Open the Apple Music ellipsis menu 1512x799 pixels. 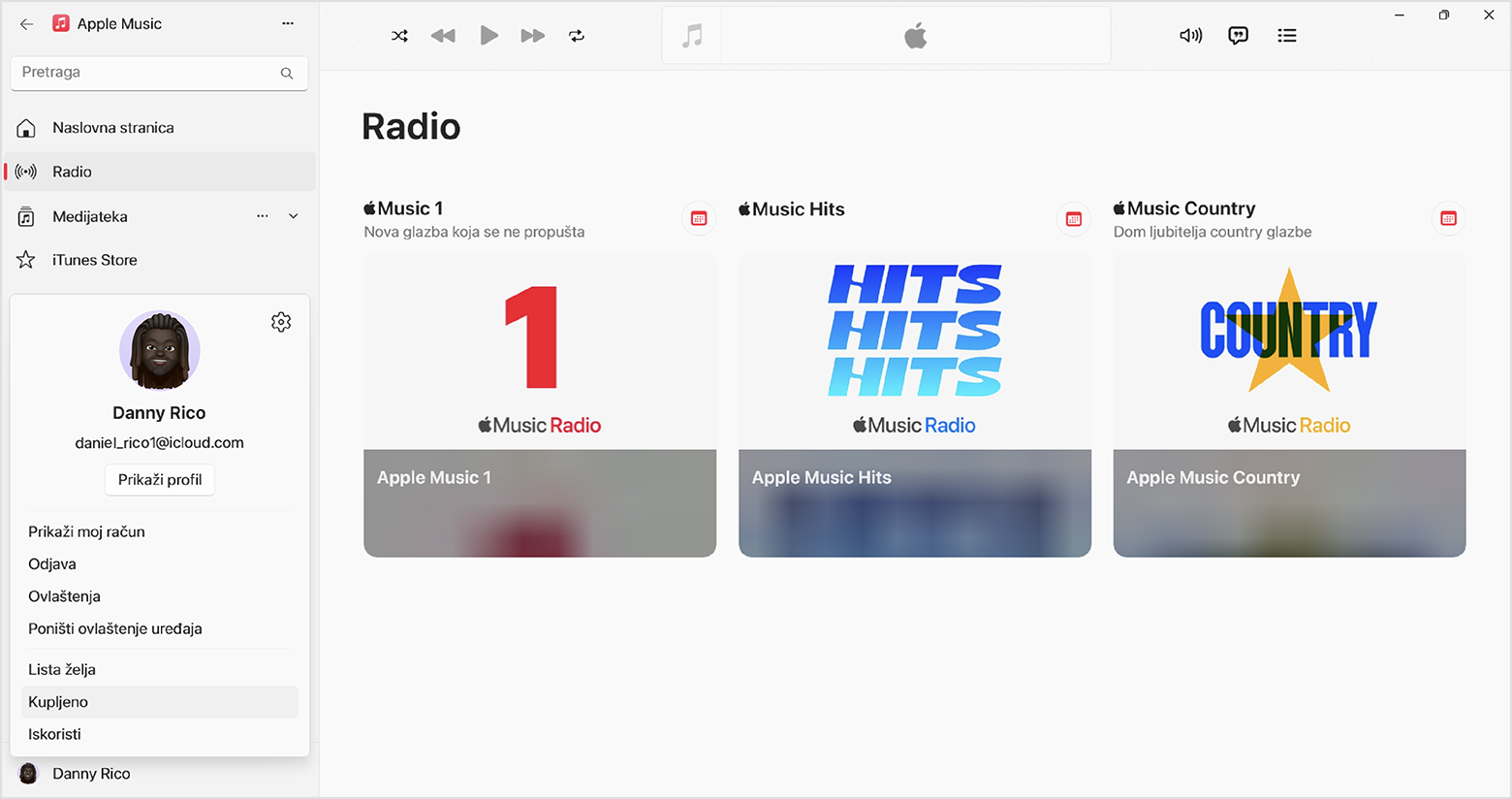[x=287, y=23]
